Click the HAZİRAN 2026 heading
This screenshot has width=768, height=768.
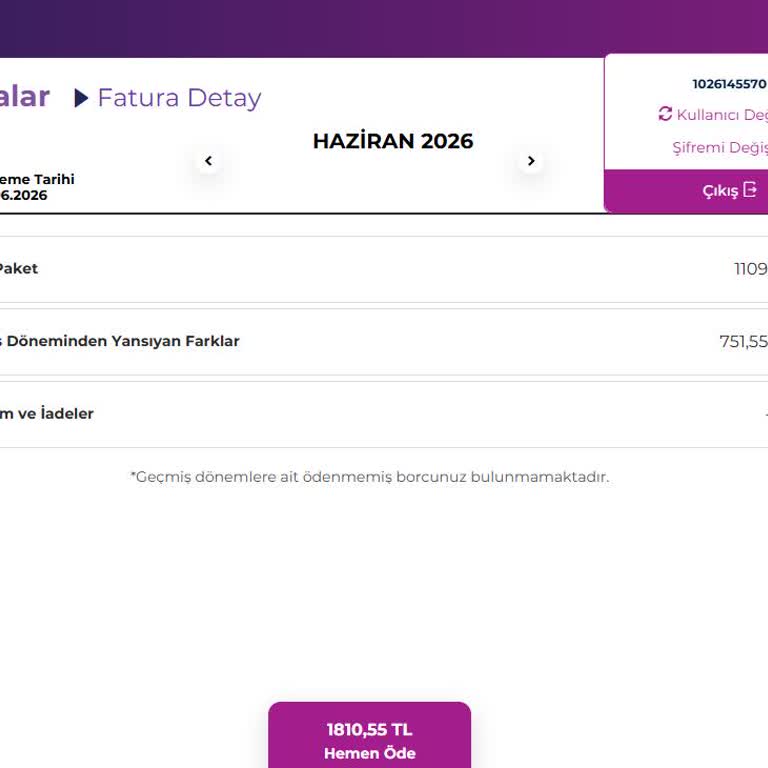click(393, 141)
